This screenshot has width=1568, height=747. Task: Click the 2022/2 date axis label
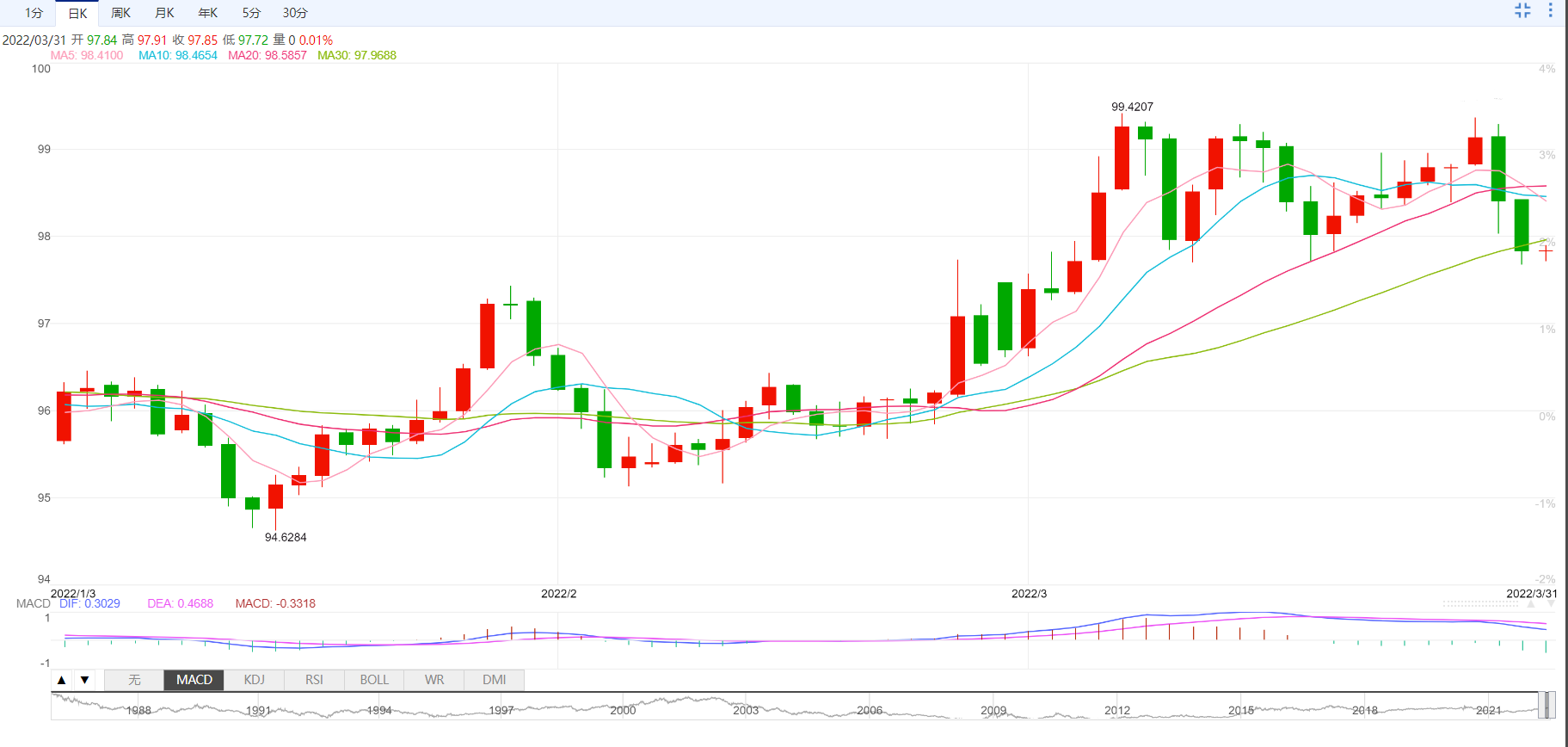559,594
